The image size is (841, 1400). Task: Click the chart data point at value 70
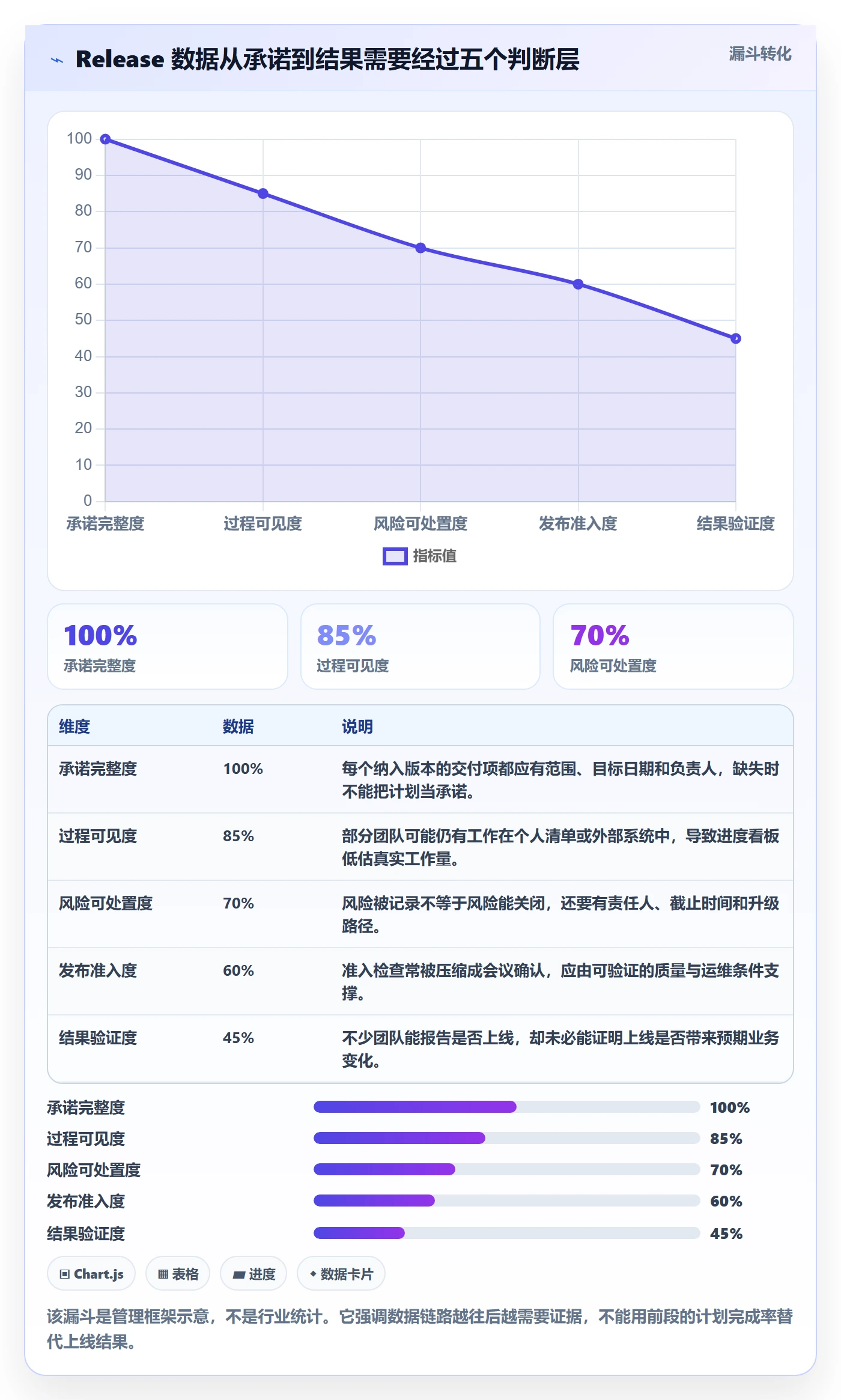click(x=421, y=248)
